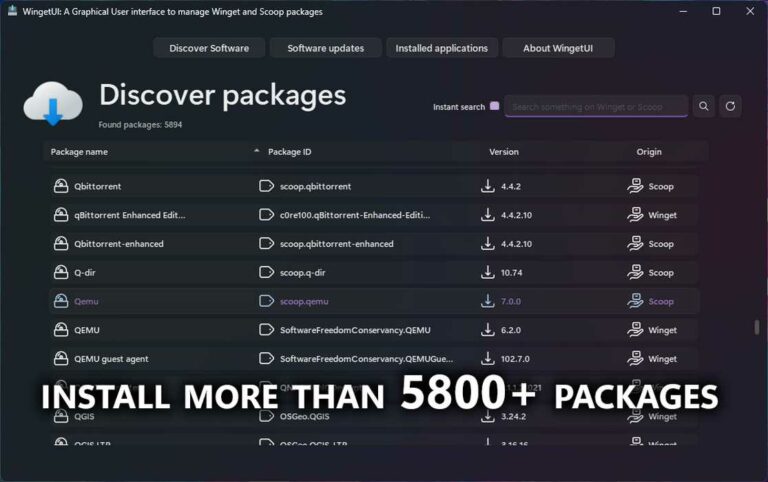
Task: Click the c0re100.qBittorrent-Enhanced ID tag icon
Action: point(266,215)
